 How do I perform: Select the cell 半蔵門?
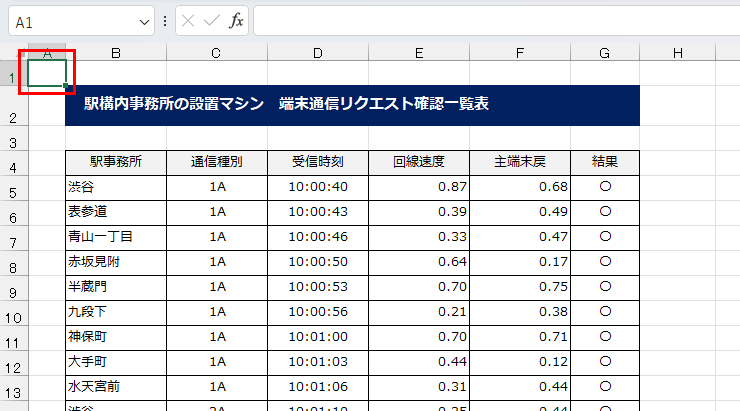(116, 287)
